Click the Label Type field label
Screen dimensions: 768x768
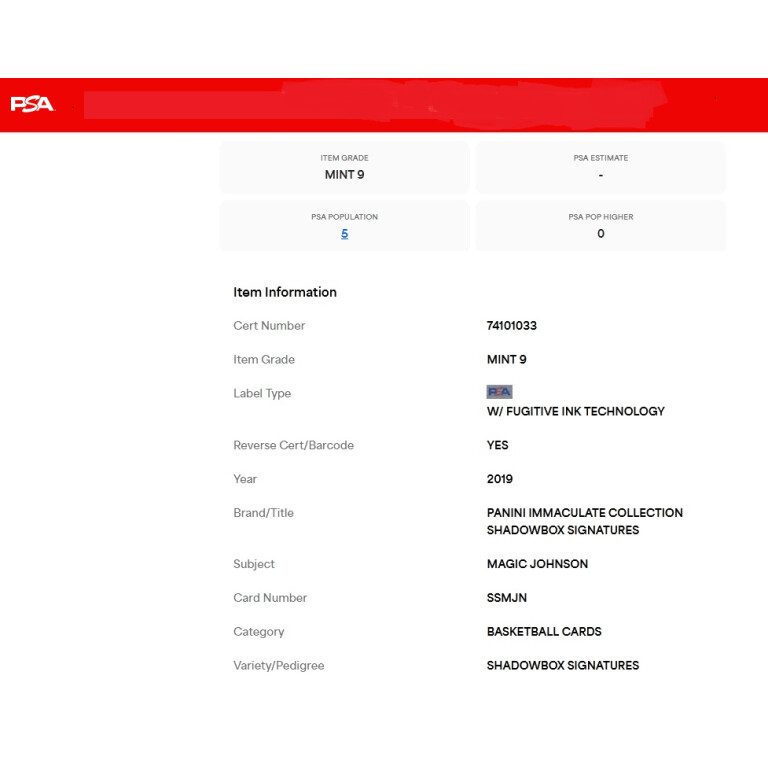coord(262,394)
